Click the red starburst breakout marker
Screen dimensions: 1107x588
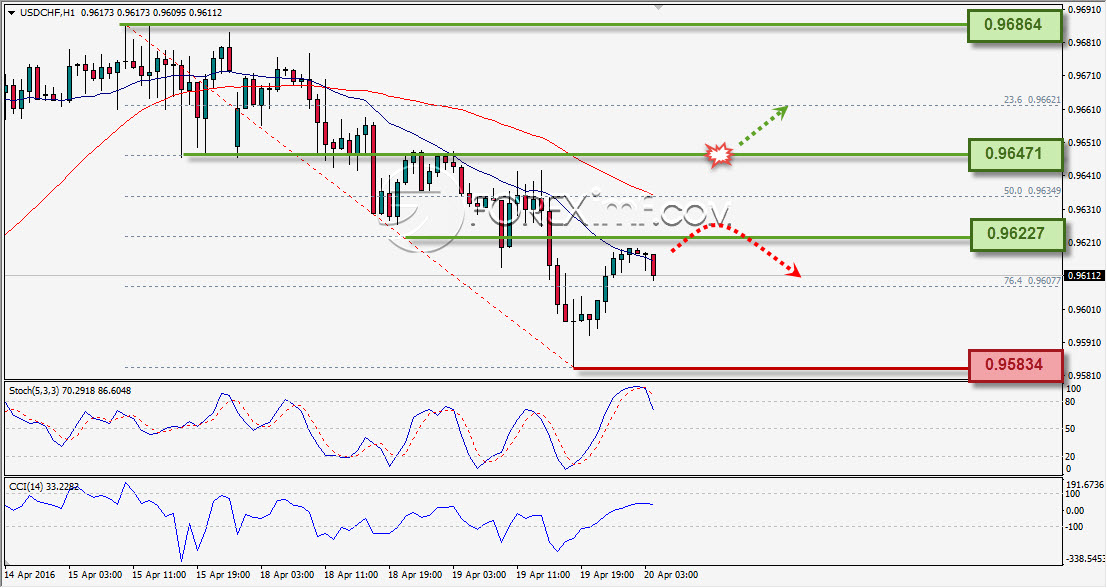coord(719,154)
